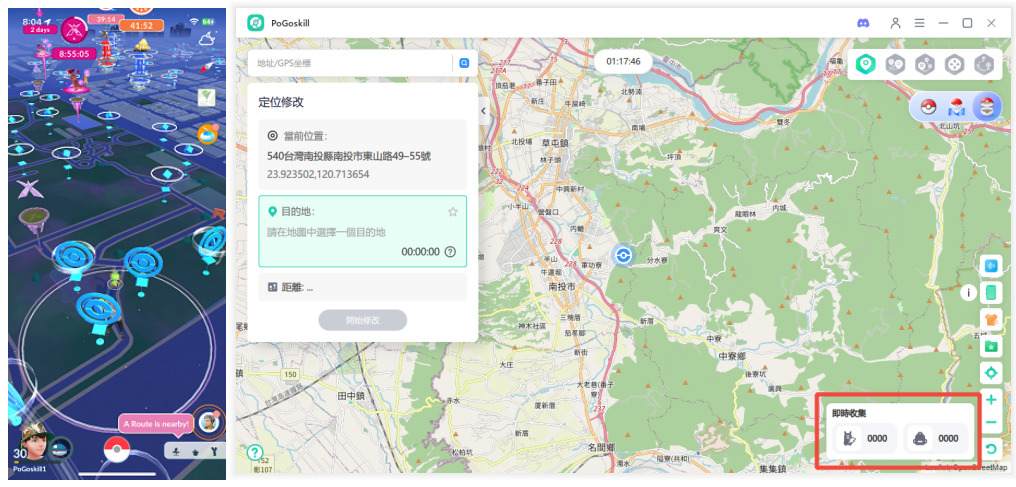Click the 01:17:46 timer pill

623,62
